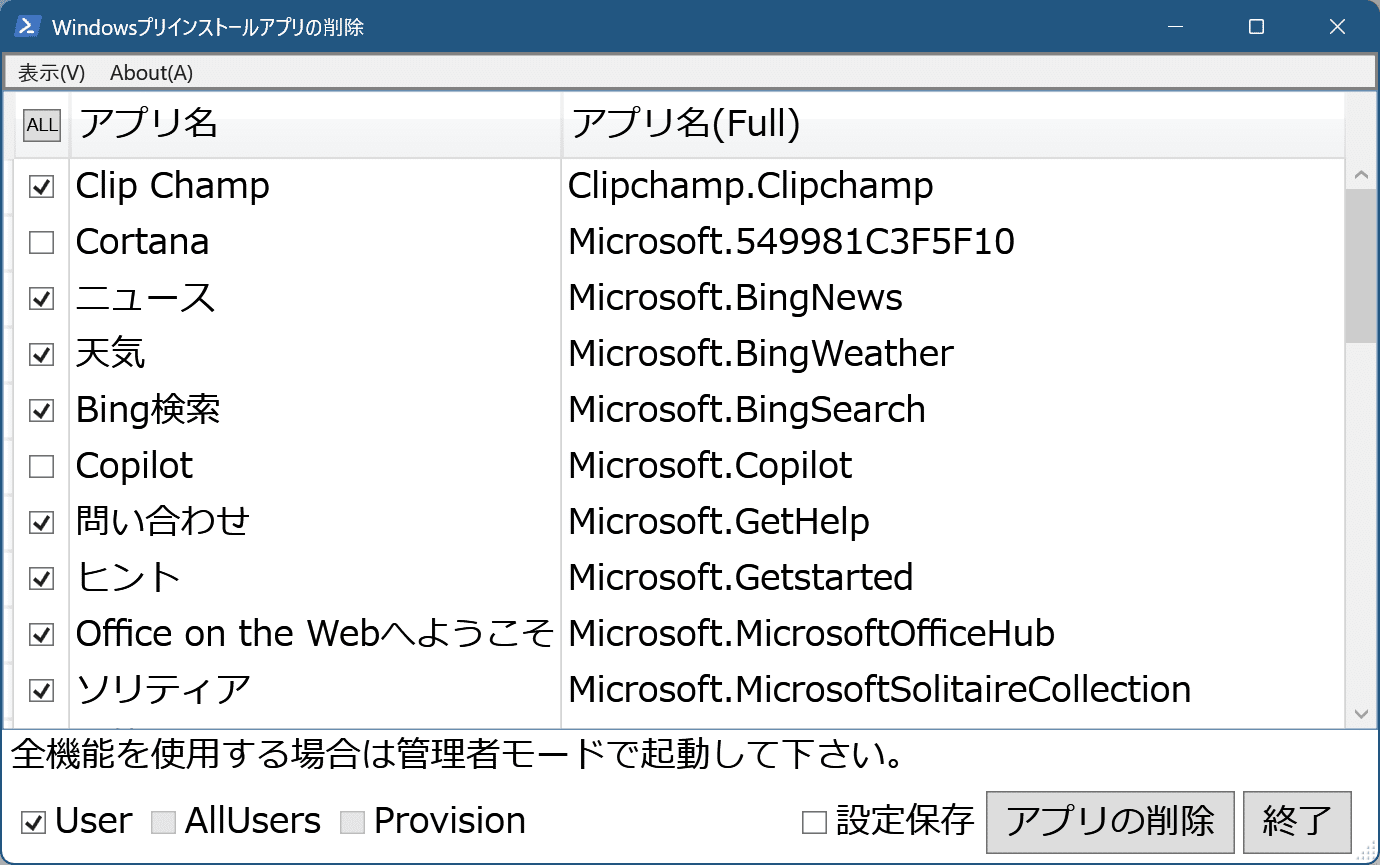1380x865 pixels.
Task: Select the Copilot app name
Action: click(x=134, y=466)
